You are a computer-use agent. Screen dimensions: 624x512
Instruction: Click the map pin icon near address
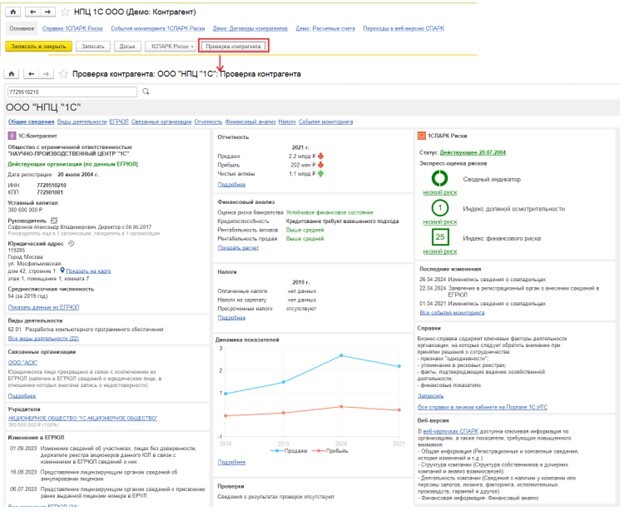[x=62, y=271]
